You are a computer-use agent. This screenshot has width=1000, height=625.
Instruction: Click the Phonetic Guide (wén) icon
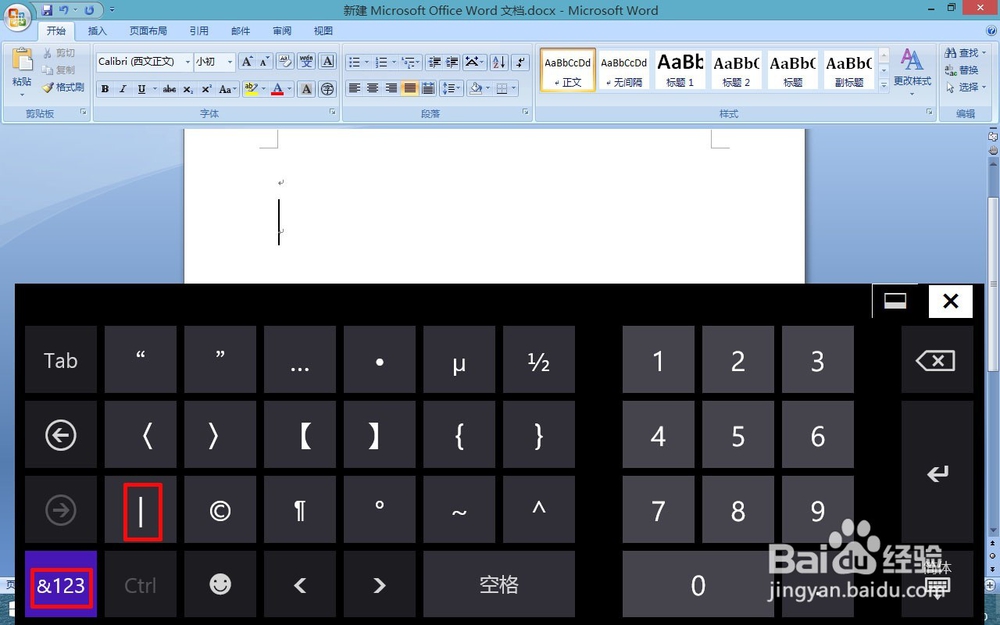307,61
